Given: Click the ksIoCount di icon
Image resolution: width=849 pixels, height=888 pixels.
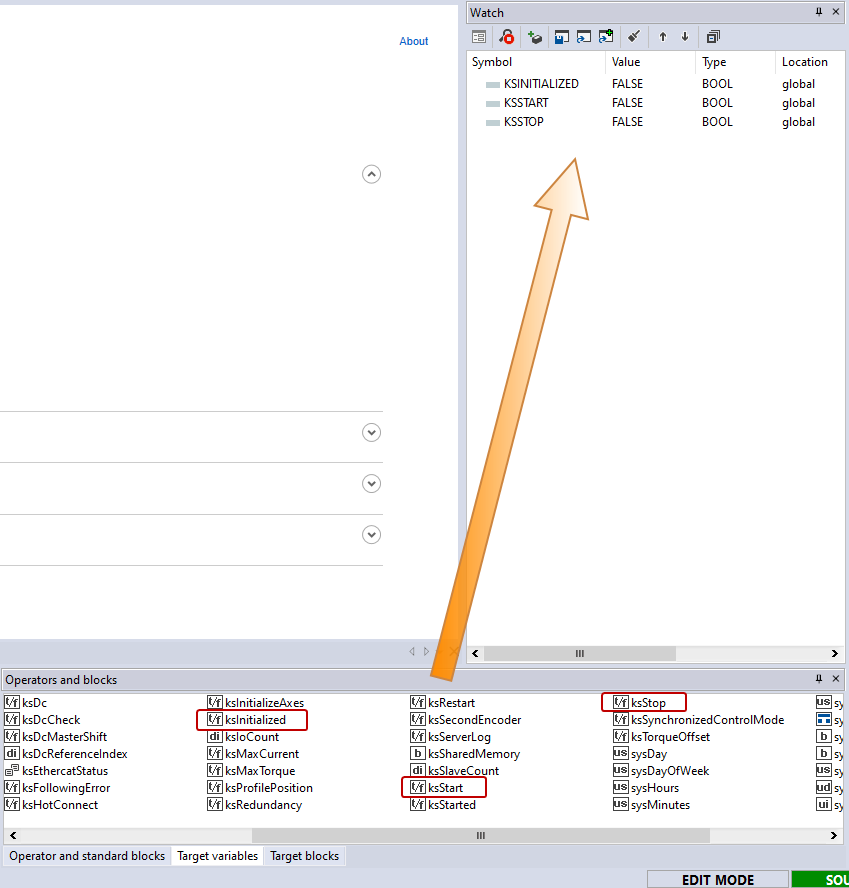Looking at the screenshot, I should tap(215, 737).
